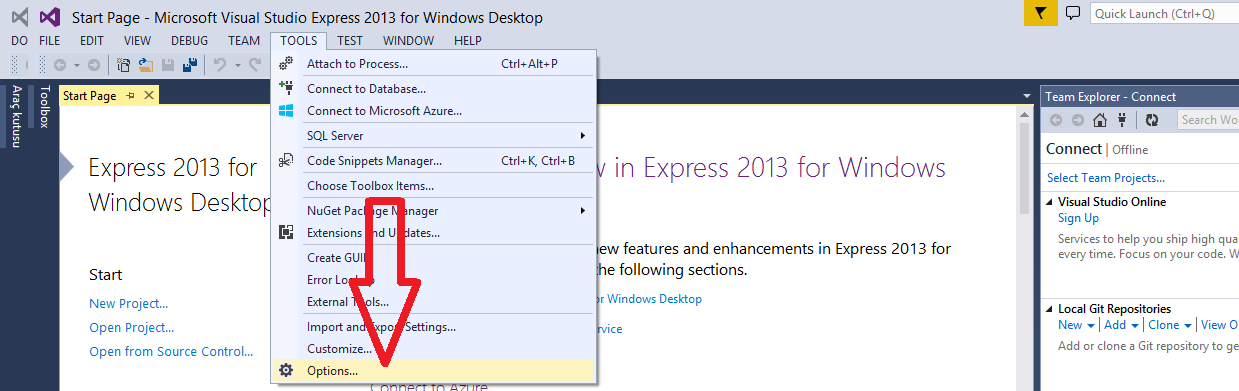The width and height of the screenshot is (1239, 391).
Task: Open the TEAM menu
Action: click(244, 41)
